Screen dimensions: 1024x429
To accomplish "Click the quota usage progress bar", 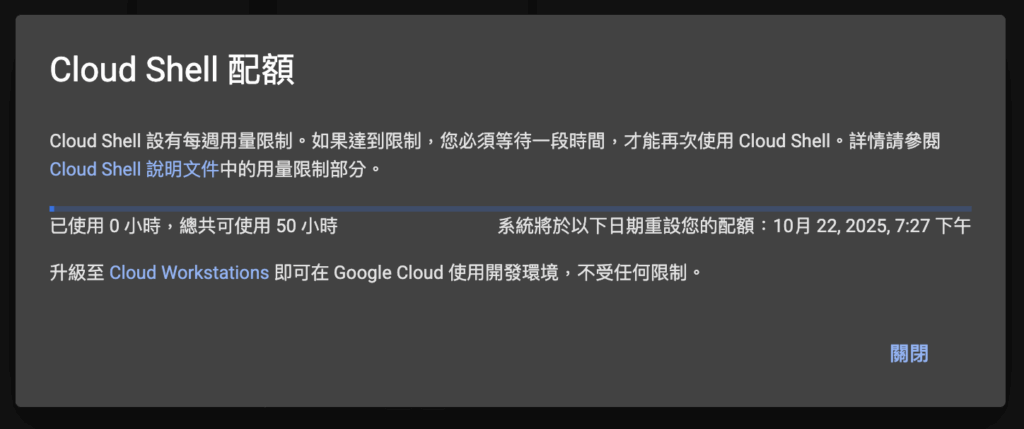I will [x=510, y=208].
